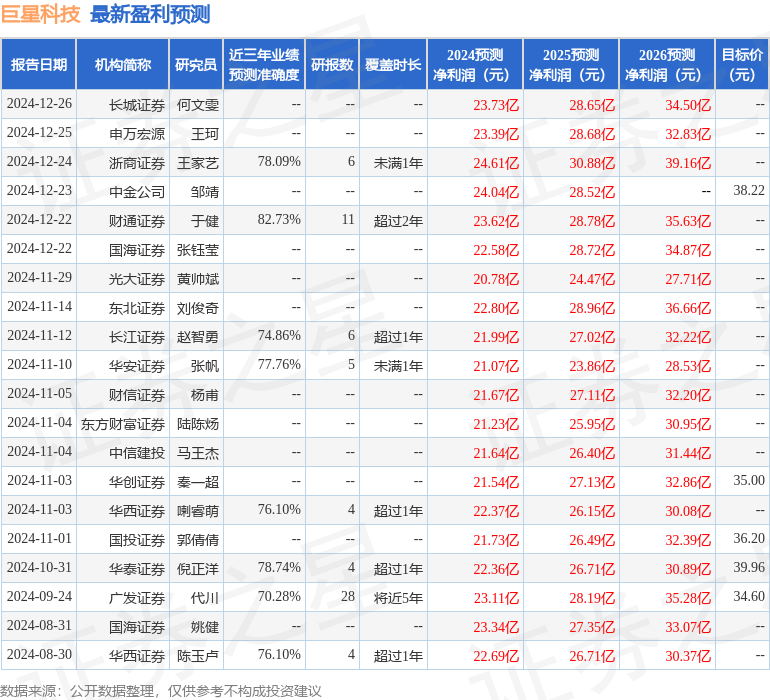Click research report count 28
Viewport: 770px width, 700px height.
point(348,596)
